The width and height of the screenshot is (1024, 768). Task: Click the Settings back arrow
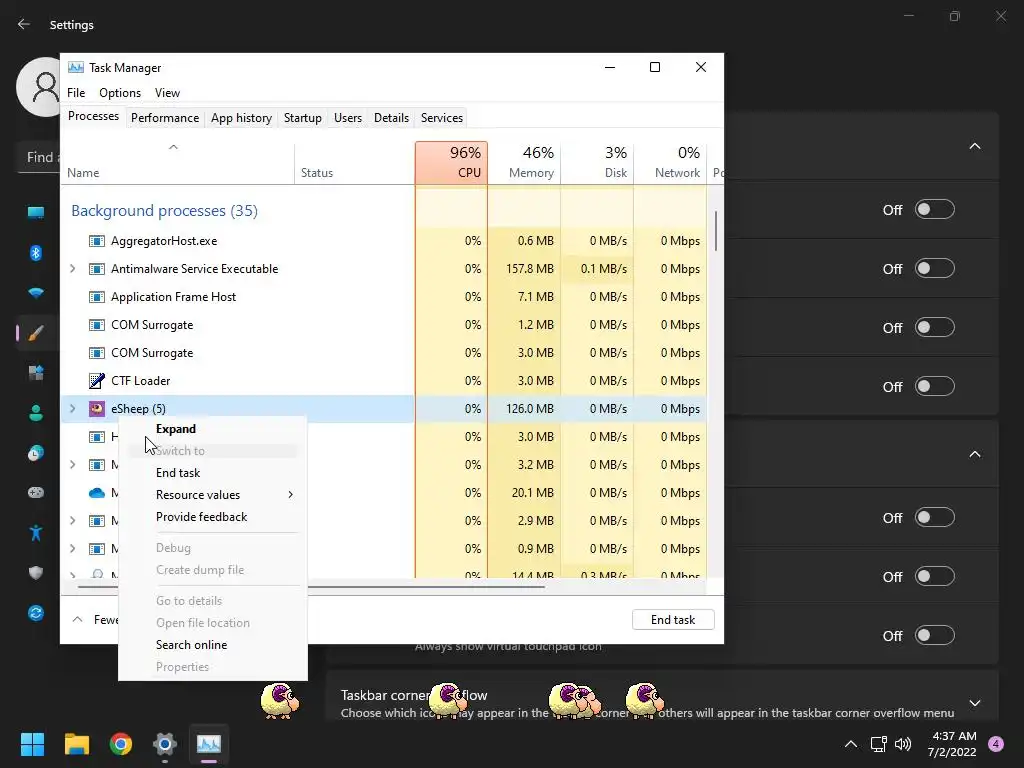pos(24,24)
